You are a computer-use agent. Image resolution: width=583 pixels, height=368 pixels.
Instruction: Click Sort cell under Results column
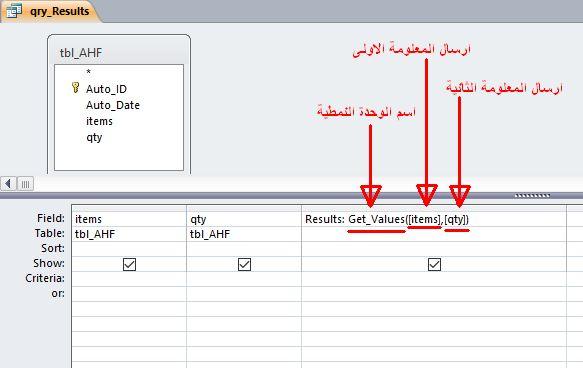coord(434,249)
